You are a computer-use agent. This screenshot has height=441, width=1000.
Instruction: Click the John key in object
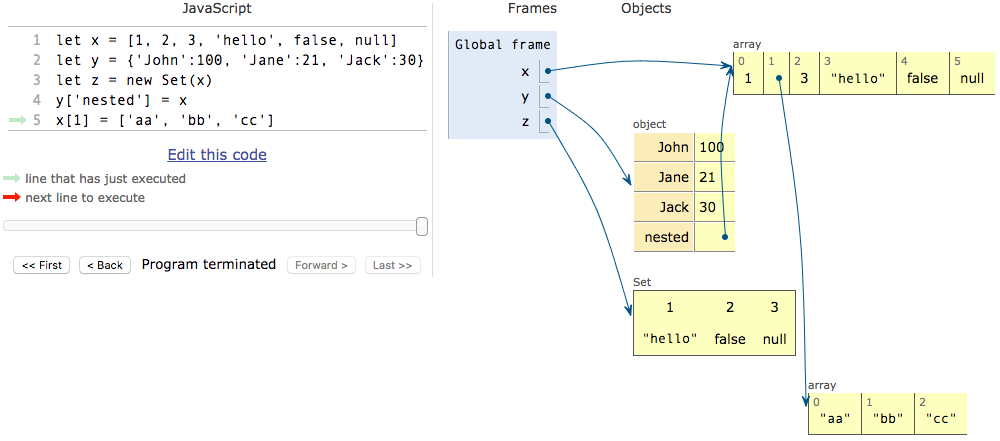(672, 148)
